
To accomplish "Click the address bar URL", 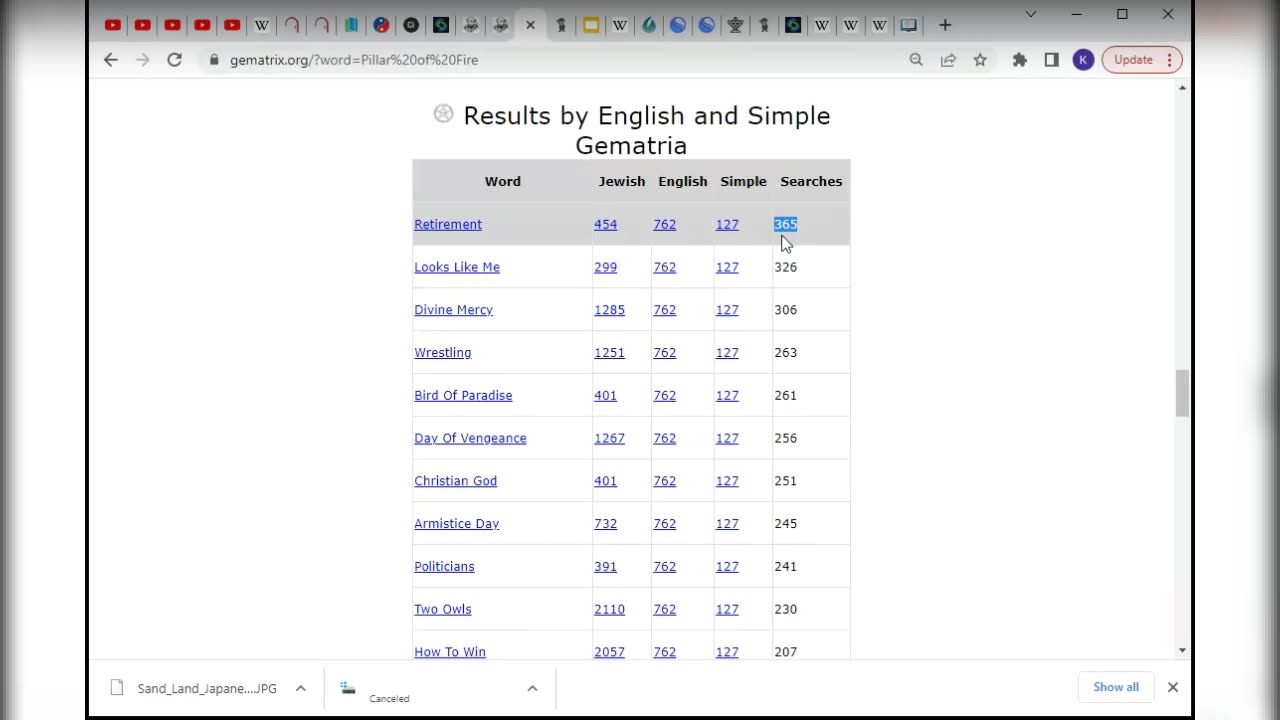I will point(354,60).
